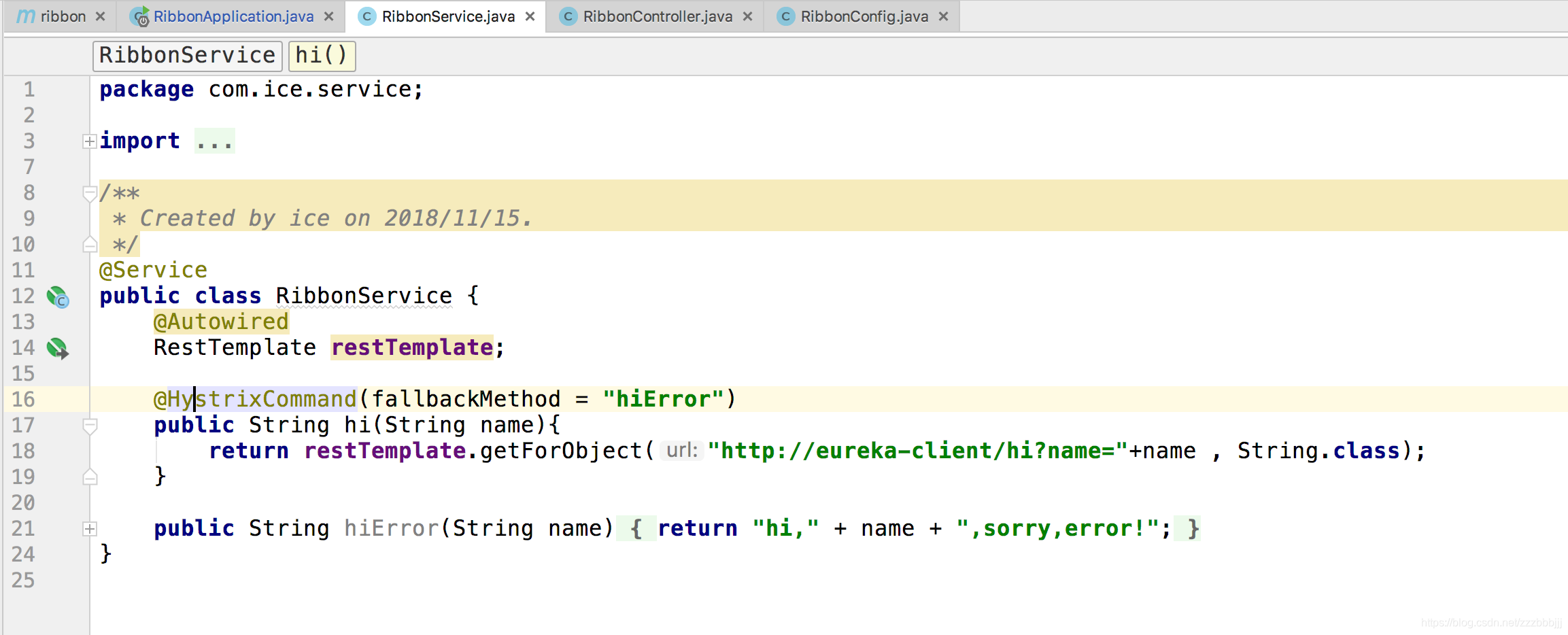Collapse the hi method at line 17
This screenshot has height=635, width=1568.
89,426
